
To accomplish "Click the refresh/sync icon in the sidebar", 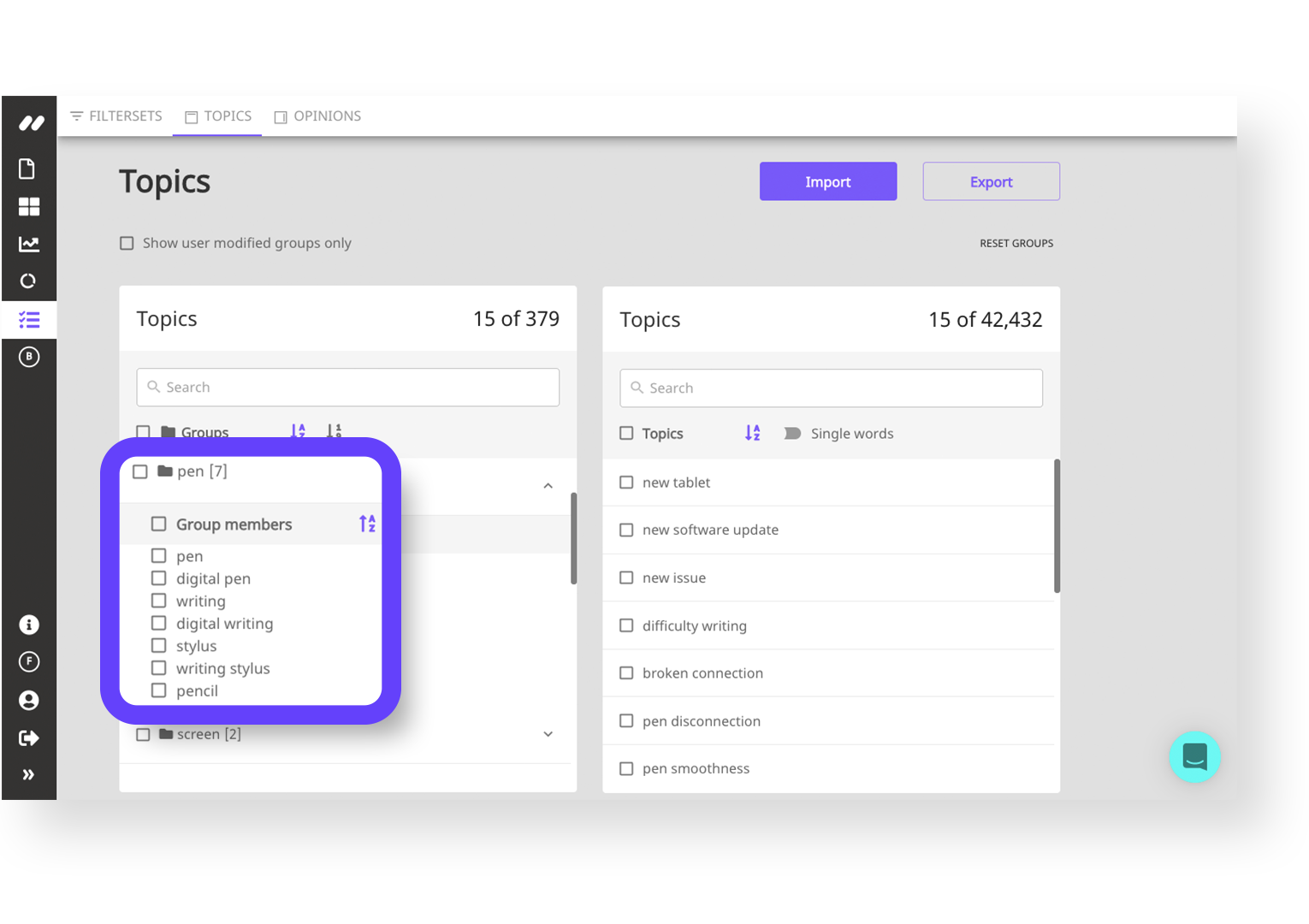I will coord(28,281).
